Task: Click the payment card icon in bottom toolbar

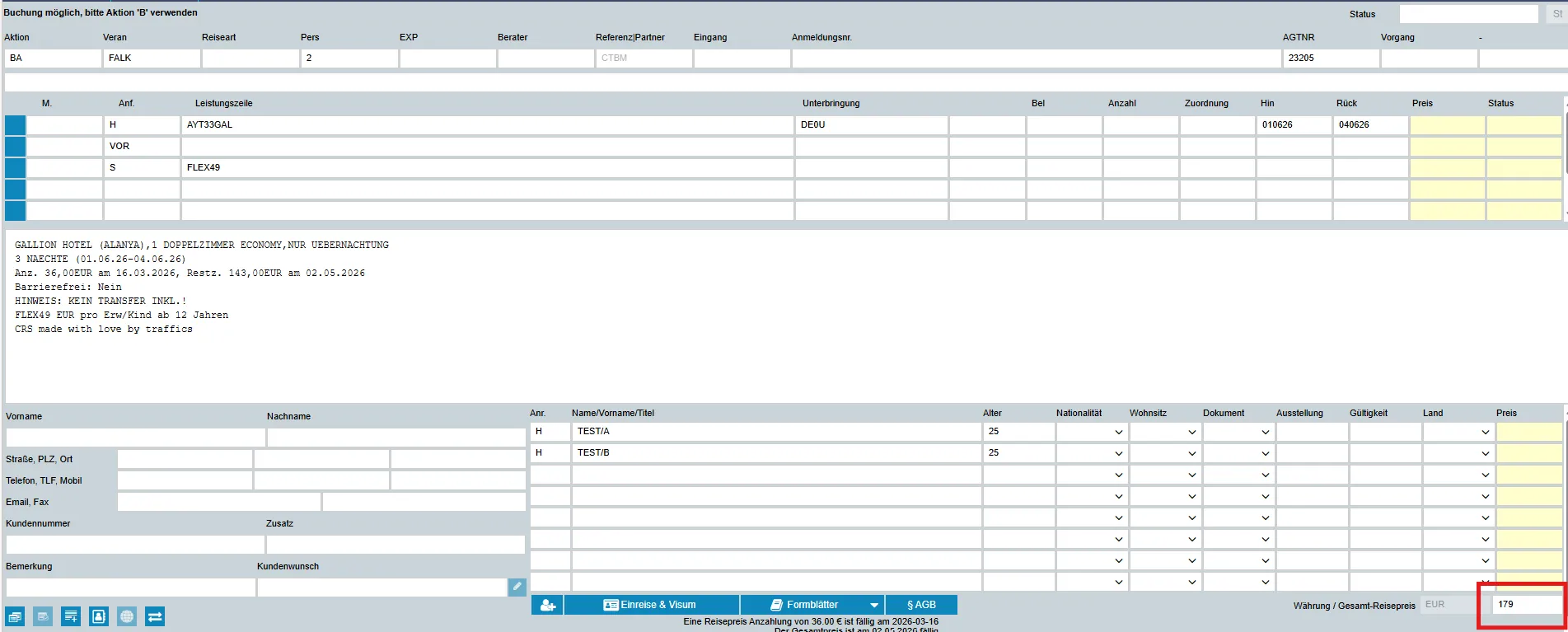Action: pyautogui.click(x=43, y=616)
